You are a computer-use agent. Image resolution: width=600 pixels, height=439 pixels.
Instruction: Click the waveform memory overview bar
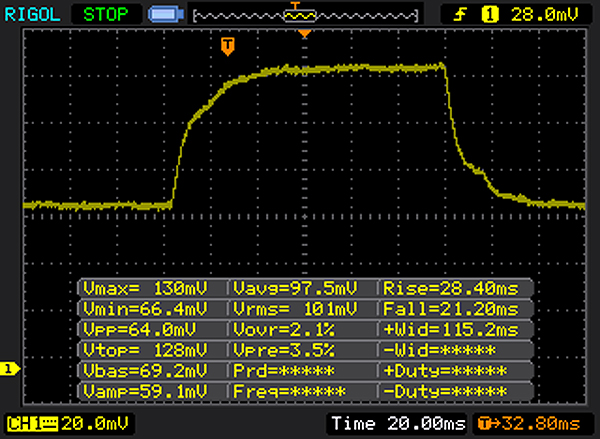pos(305,16)
